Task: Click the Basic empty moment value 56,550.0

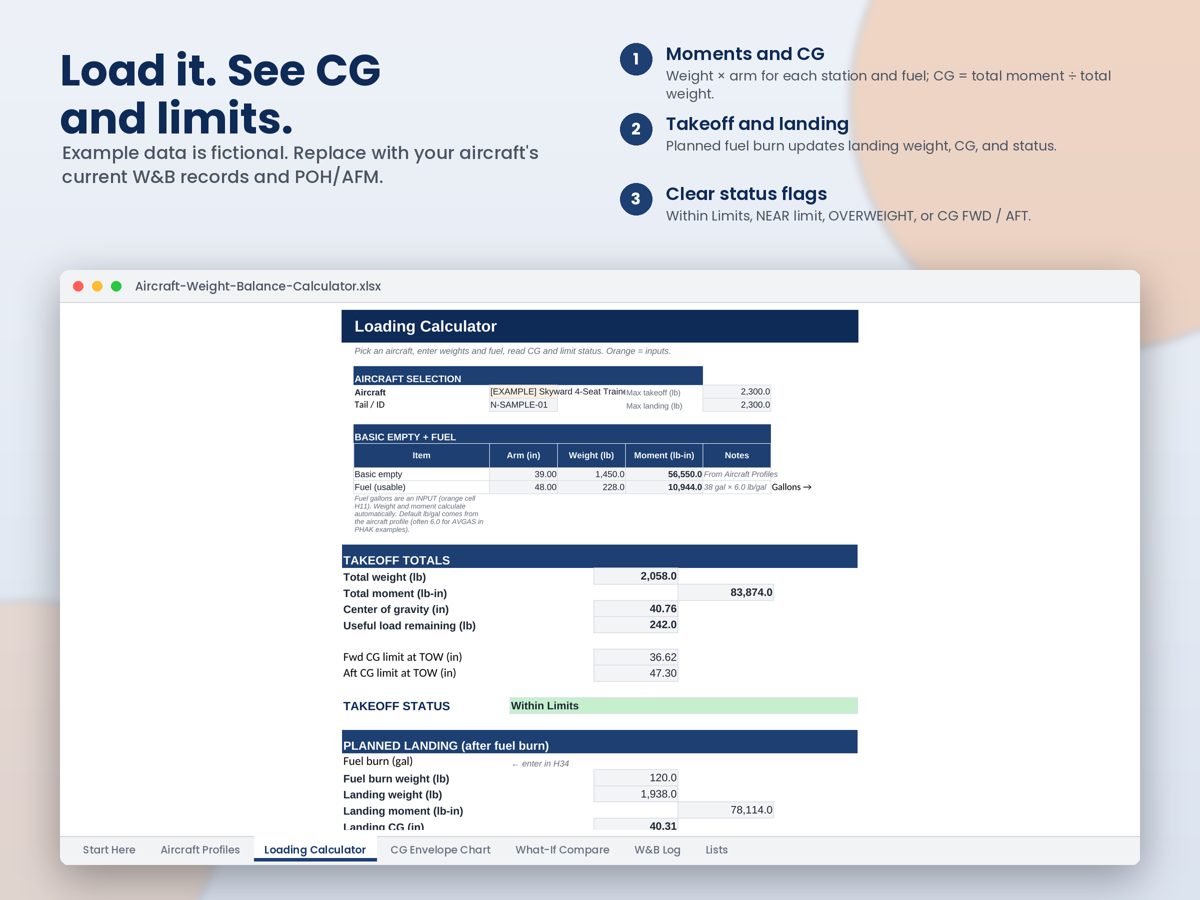Action: tap(664, 474)
